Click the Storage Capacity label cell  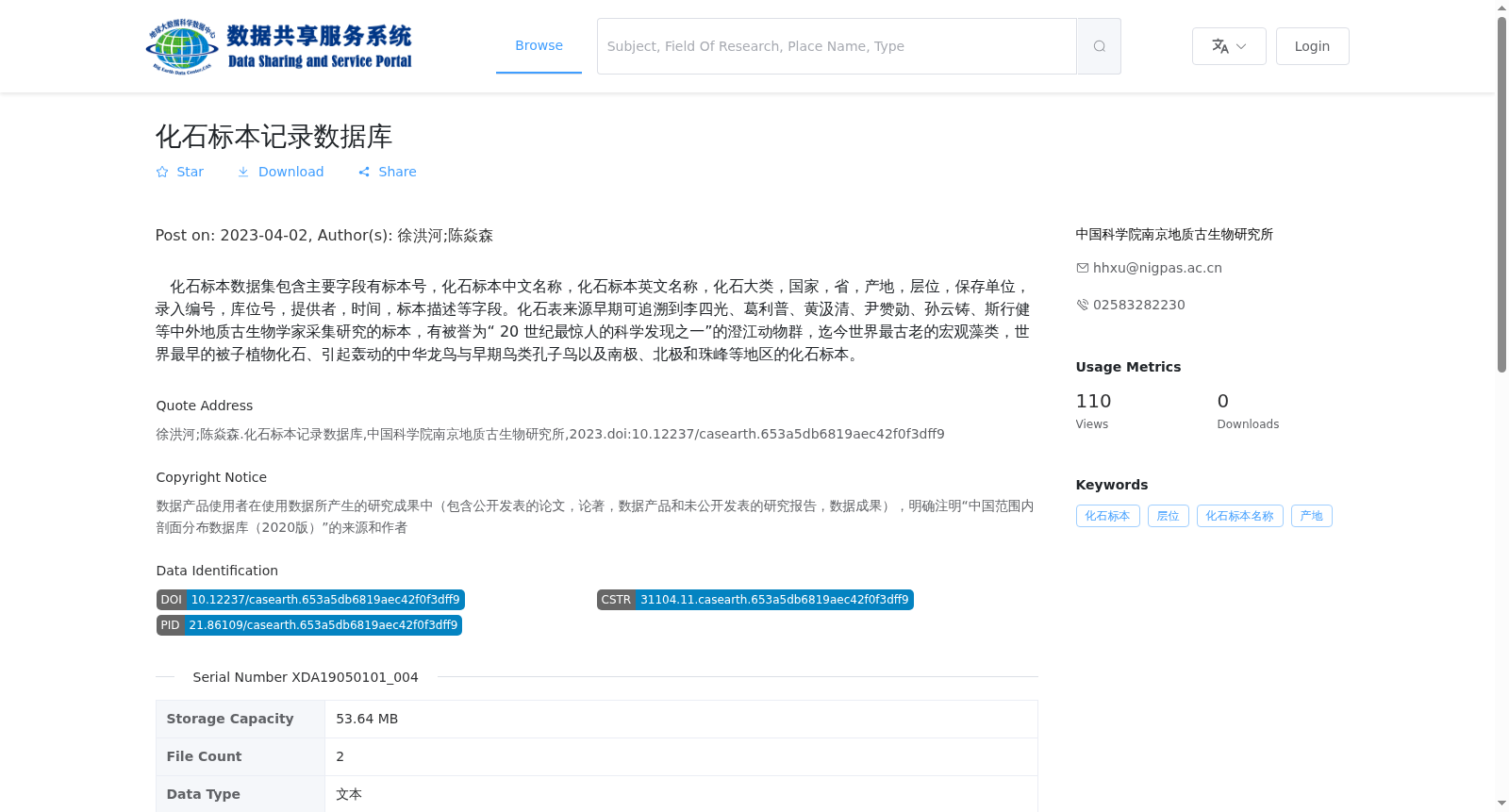pyautogui.click(x=240, y=719)
